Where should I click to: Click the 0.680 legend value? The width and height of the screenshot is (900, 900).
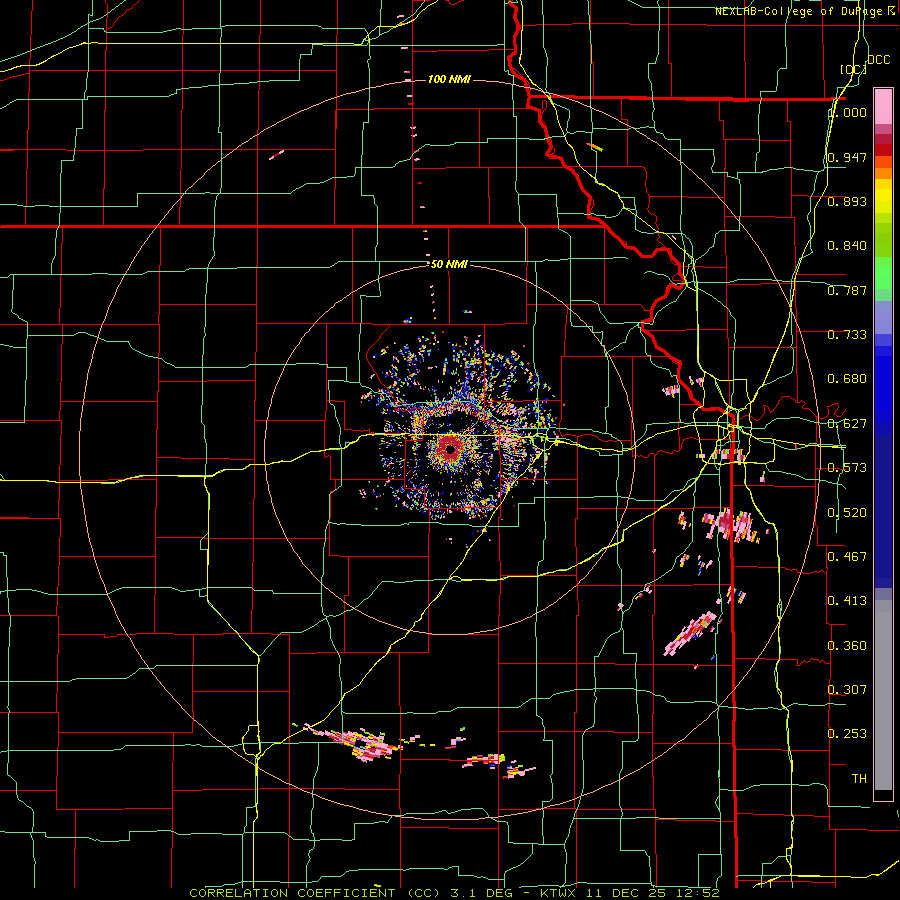pyautogui.click(x=847, y=379)
